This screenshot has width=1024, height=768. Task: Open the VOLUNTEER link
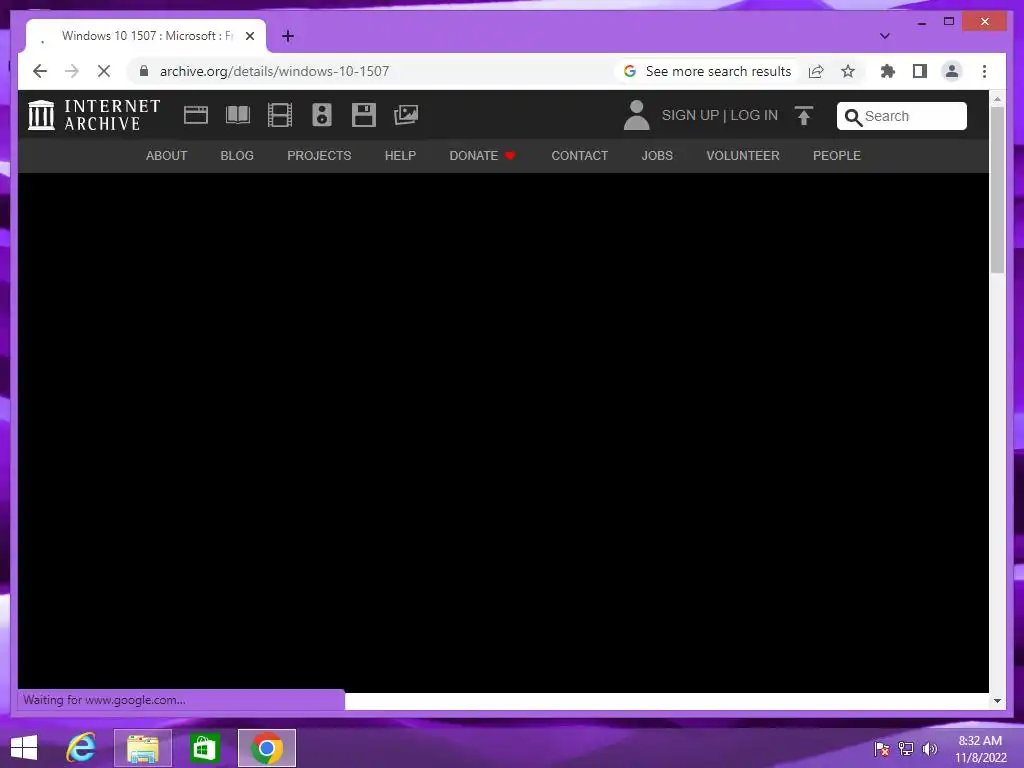(743, 155)
